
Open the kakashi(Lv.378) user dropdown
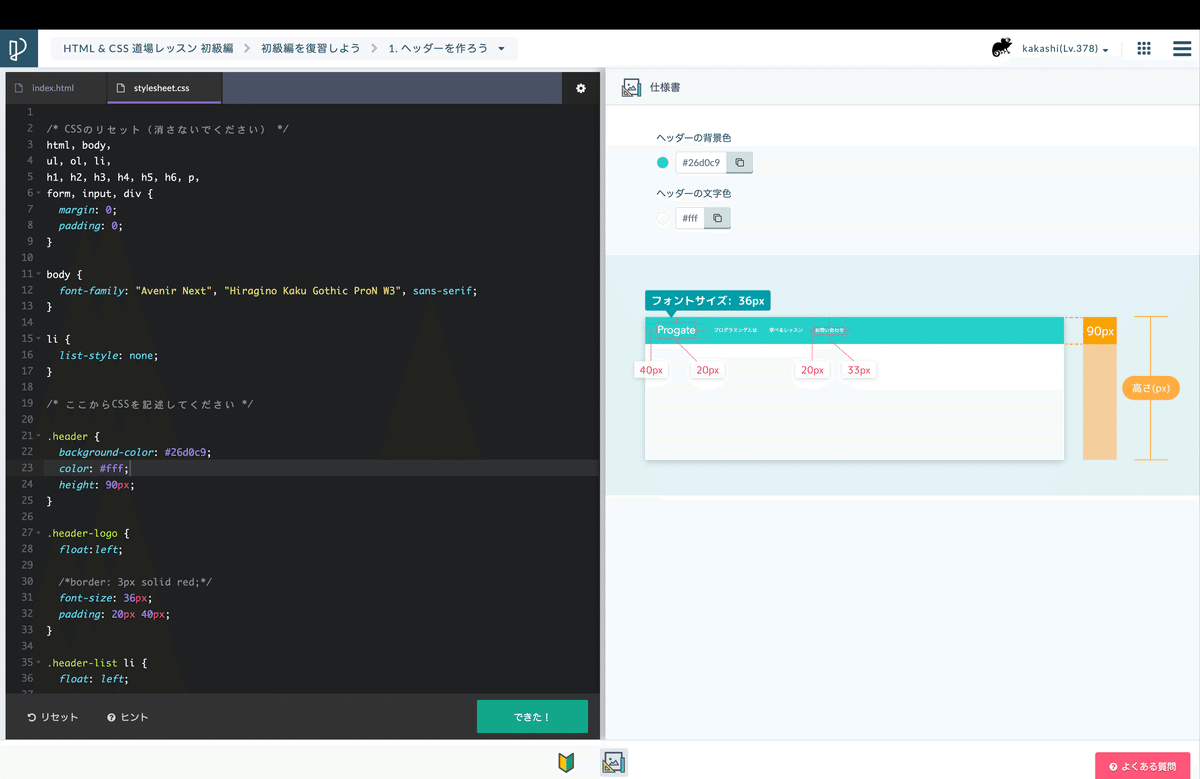(x=1065, y=48)
